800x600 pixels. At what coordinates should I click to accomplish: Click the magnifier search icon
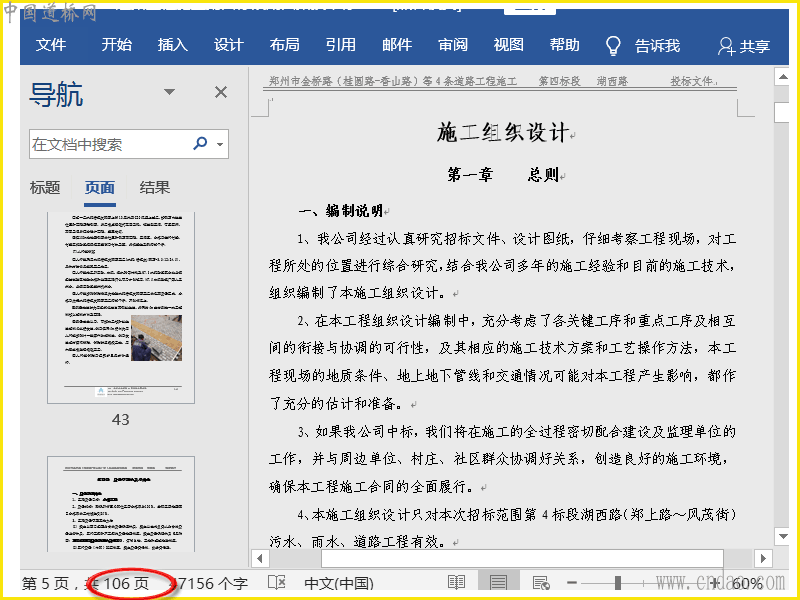pyautogui.click(x=201, y=143)
